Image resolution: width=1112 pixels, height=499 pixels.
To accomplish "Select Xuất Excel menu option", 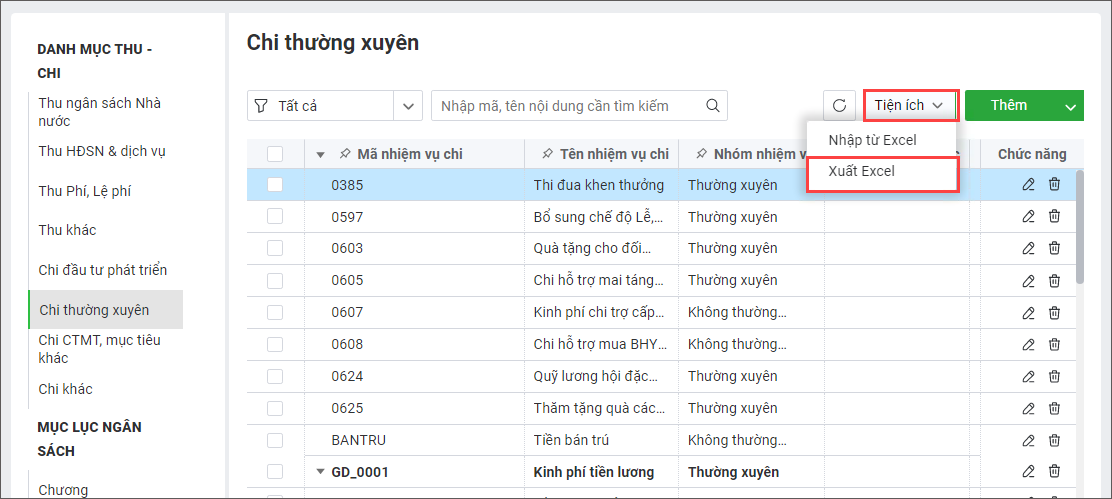I will [x=883, y=172].
